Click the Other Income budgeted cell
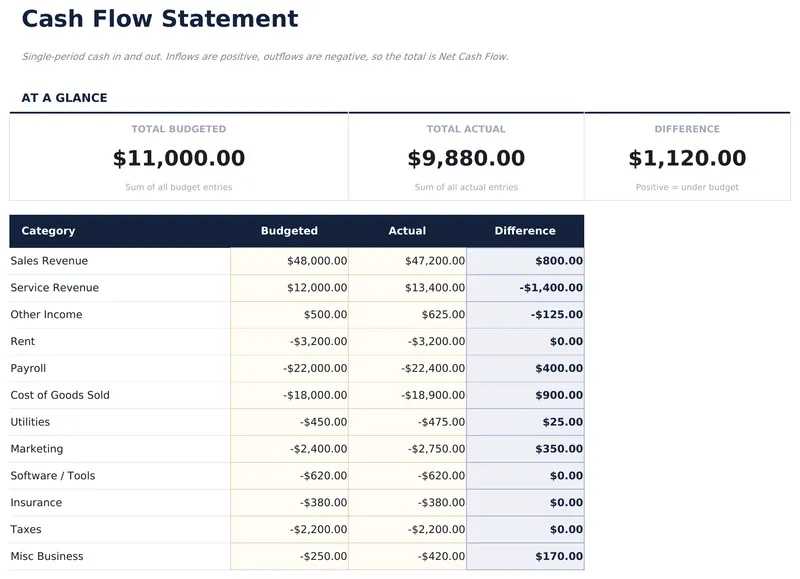 (x=290, y=315)
